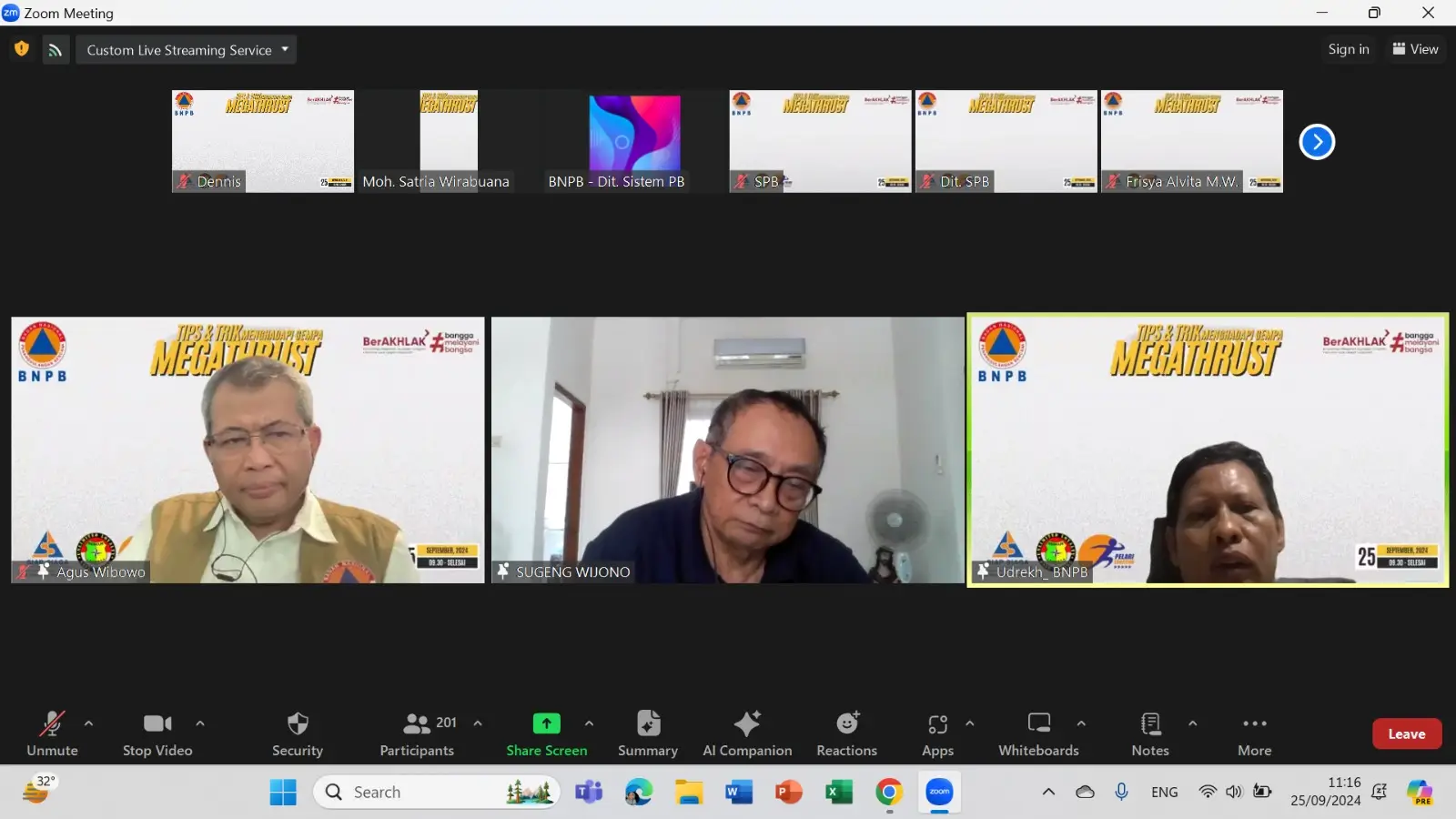Screen dimensions: 1456x819
Task: Open volume speaker tray icon
Action: (x=1234, y=792)
